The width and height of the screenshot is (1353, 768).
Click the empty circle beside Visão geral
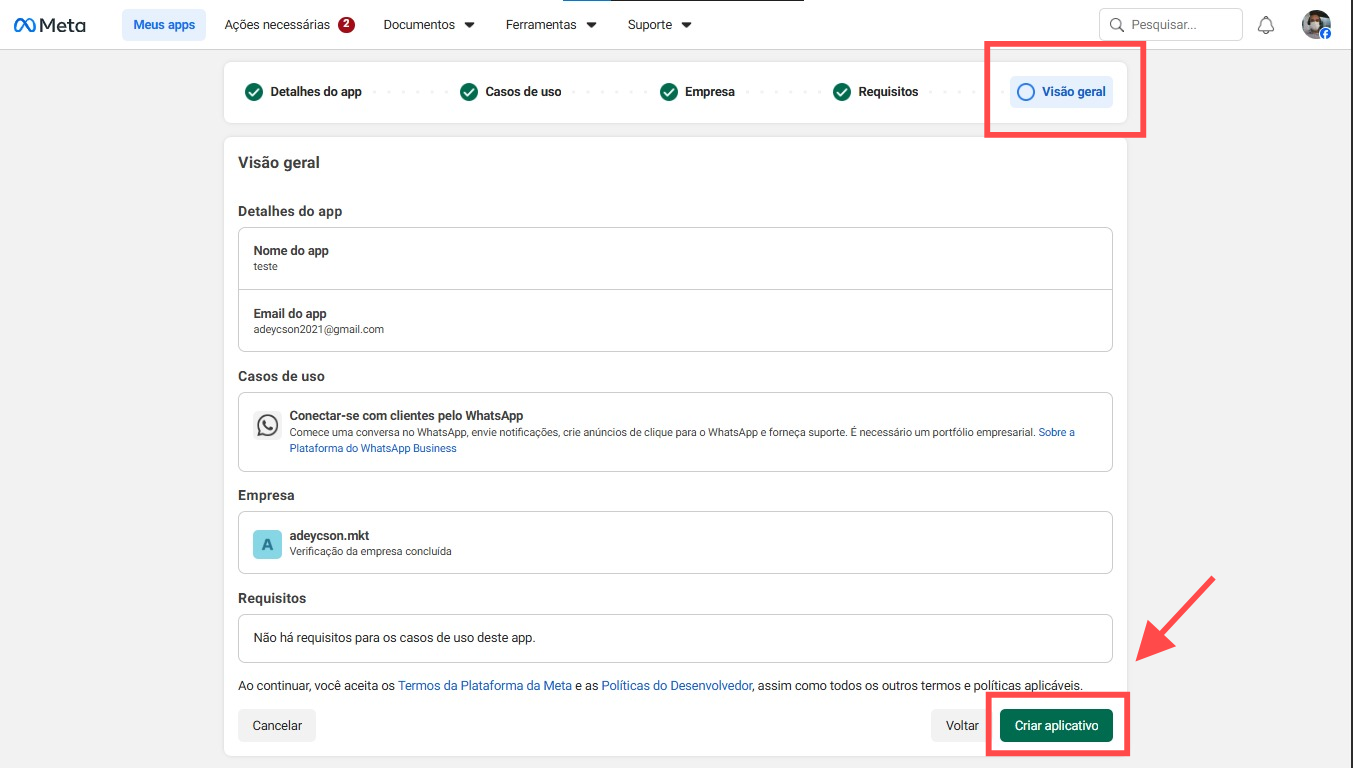click(1026, 92)
